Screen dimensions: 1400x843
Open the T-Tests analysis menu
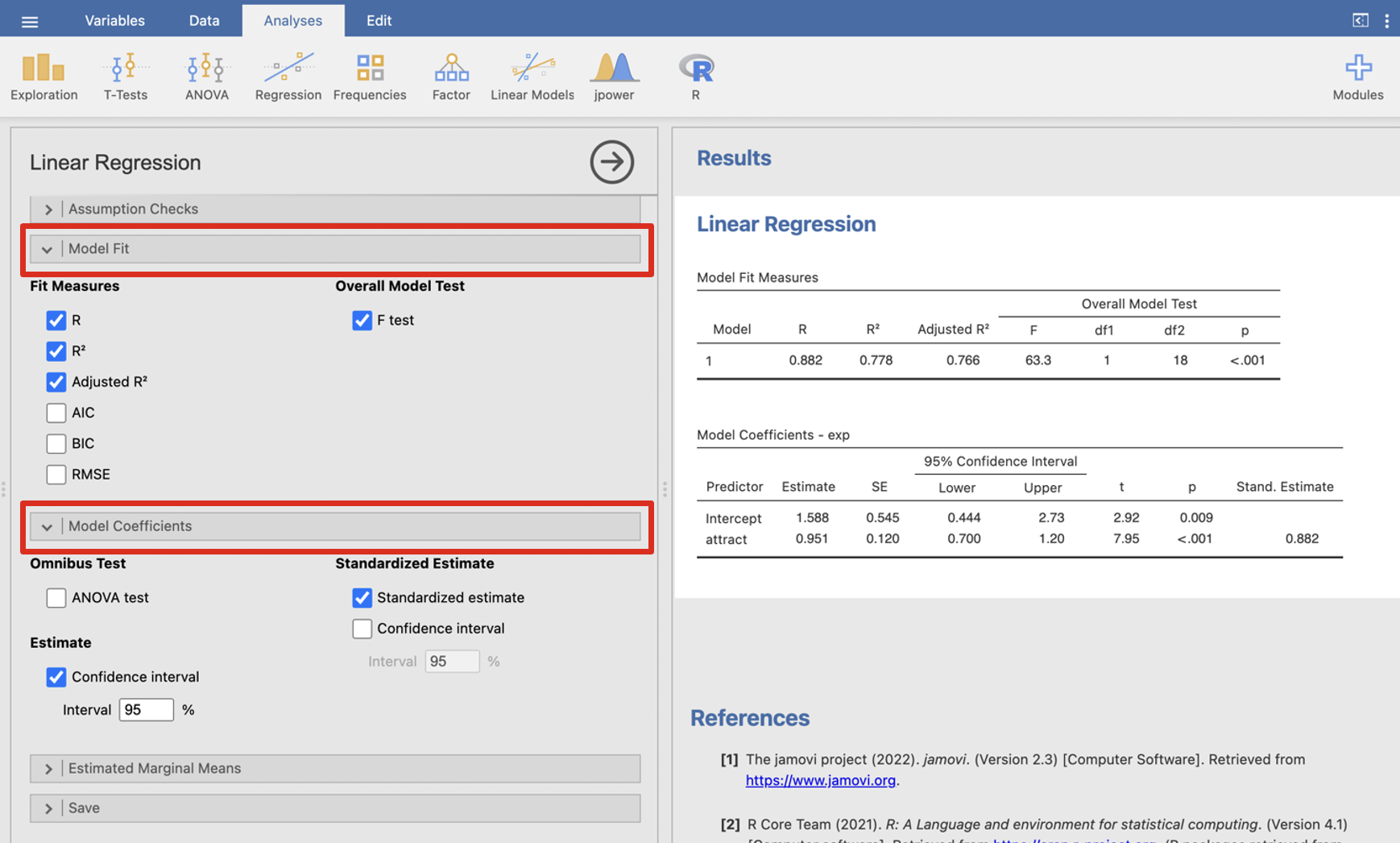point(125,77)
